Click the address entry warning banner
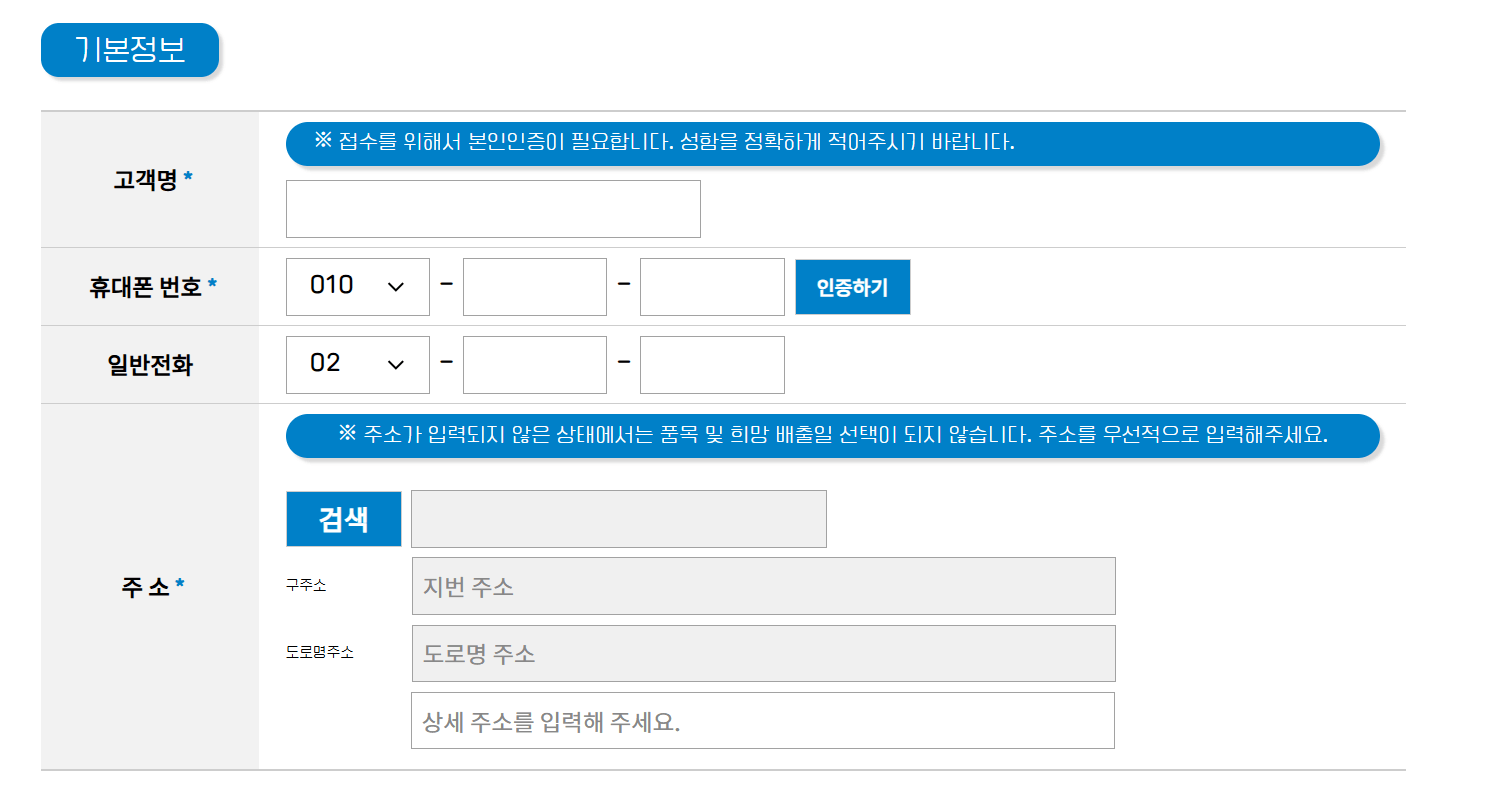 (x=832, y=435)
